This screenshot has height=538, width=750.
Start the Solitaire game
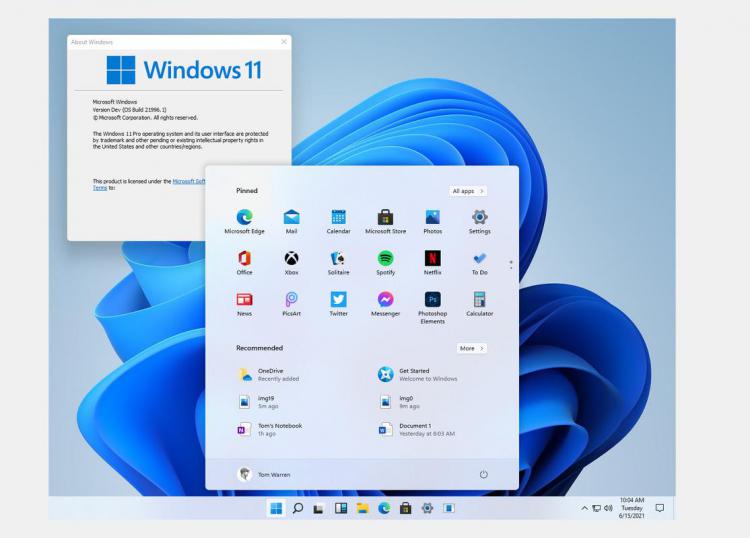338,263
